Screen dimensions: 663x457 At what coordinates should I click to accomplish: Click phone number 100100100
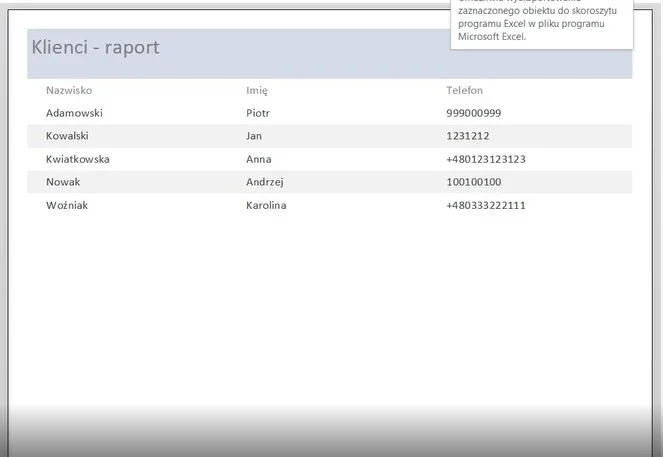coord(473,182)
